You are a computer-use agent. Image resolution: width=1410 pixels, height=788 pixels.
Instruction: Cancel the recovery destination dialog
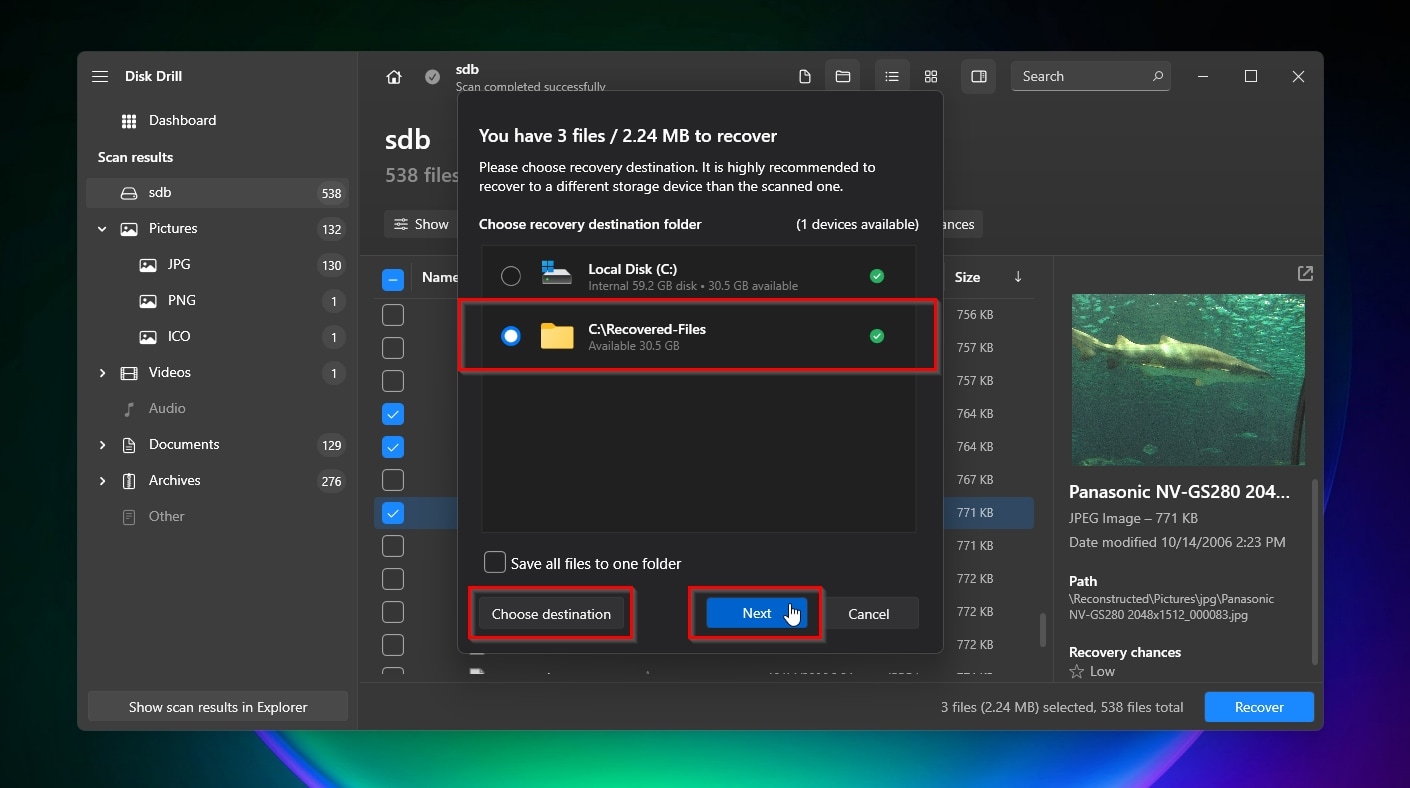(868, 614)
